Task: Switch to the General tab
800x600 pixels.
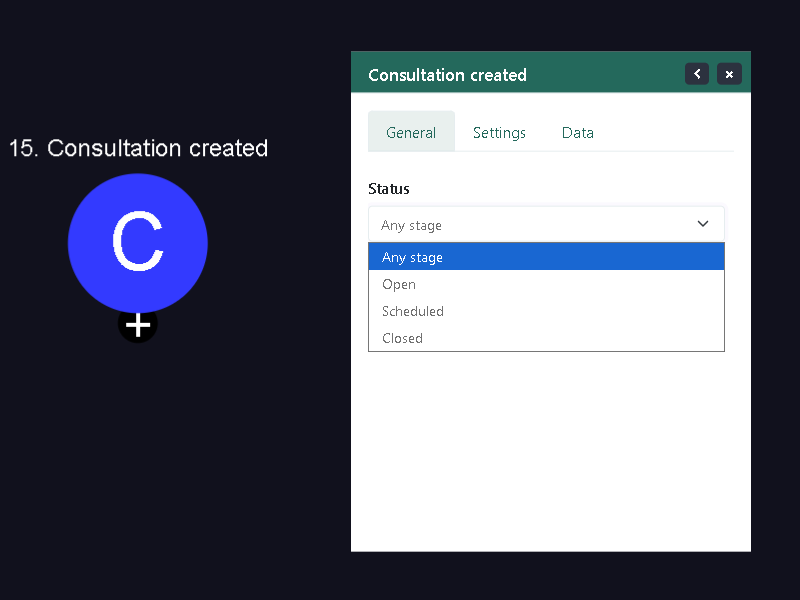Action: [x=411, y=132]
